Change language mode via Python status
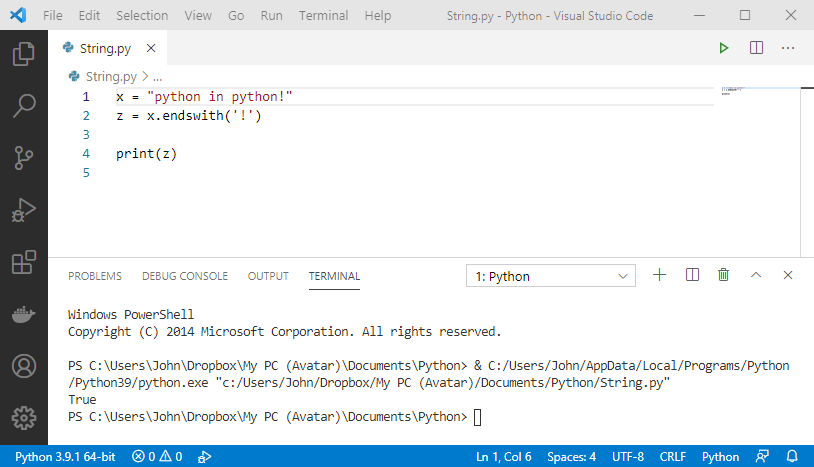The width and height of the screenshot is (814, 467). point(720,457)
